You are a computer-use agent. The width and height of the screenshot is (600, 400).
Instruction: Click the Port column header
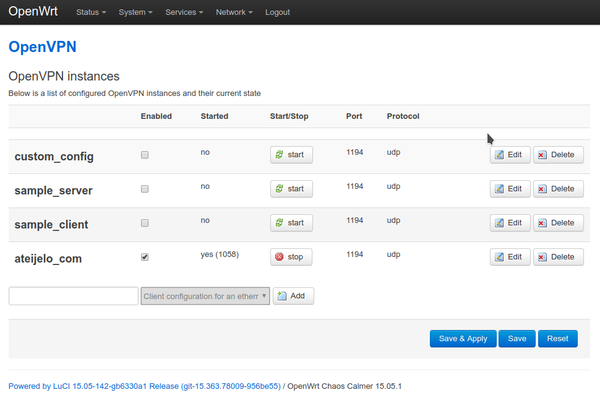[x=354, y=116]
